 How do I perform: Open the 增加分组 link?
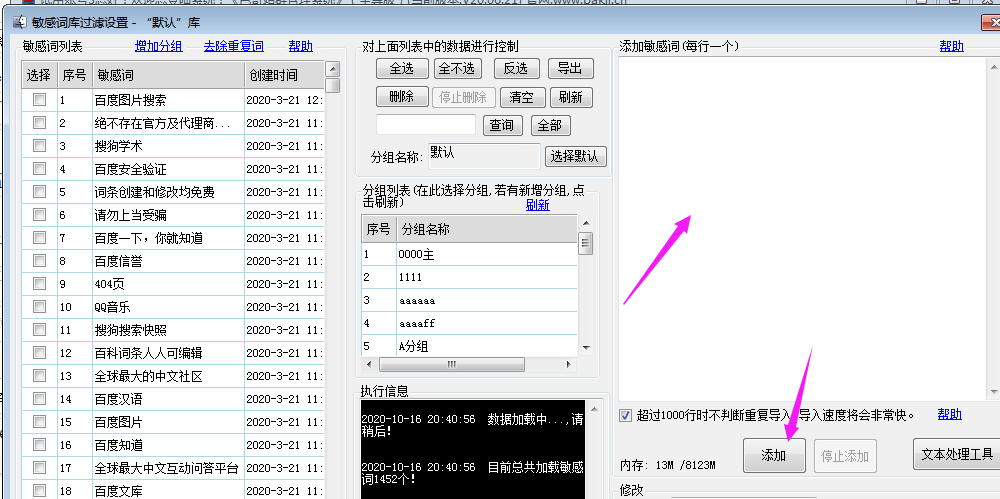pyautogui.click(x=159, y=46)
